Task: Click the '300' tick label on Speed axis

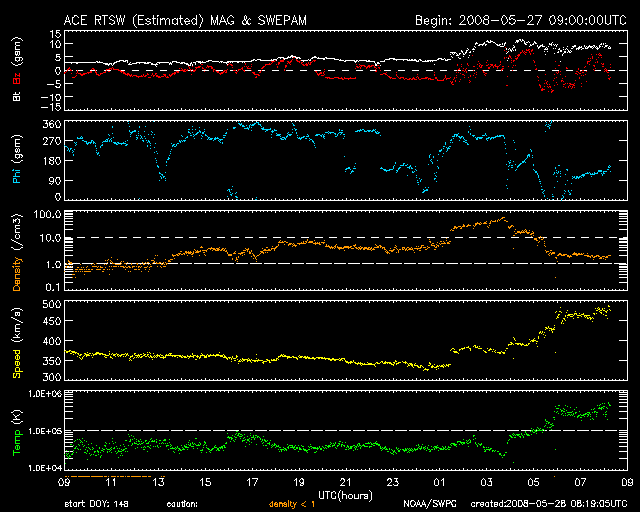Action: [x=52, y=377]
